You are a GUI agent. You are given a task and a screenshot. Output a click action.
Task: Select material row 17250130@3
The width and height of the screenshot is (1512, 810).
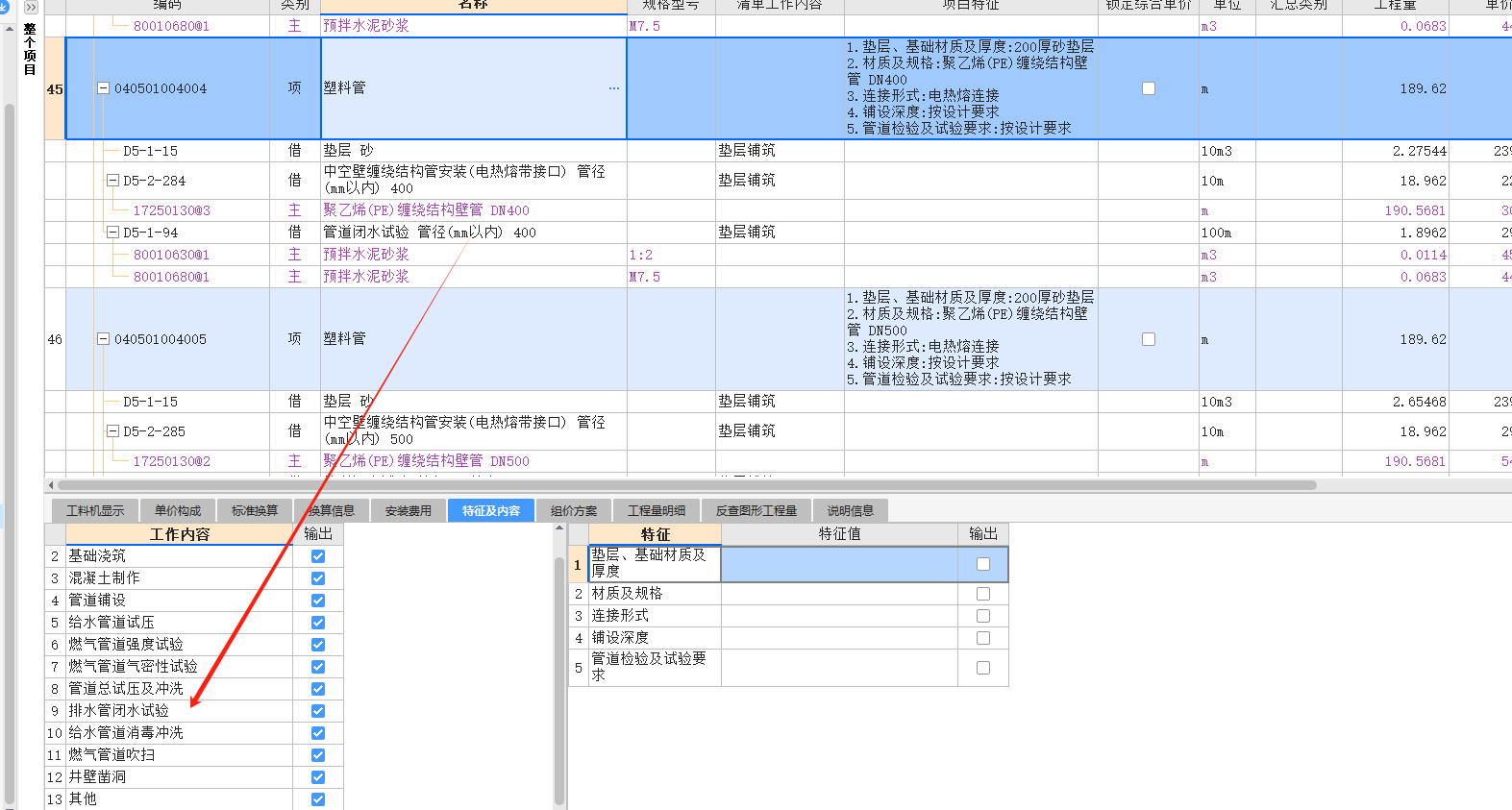coord(171,210)
